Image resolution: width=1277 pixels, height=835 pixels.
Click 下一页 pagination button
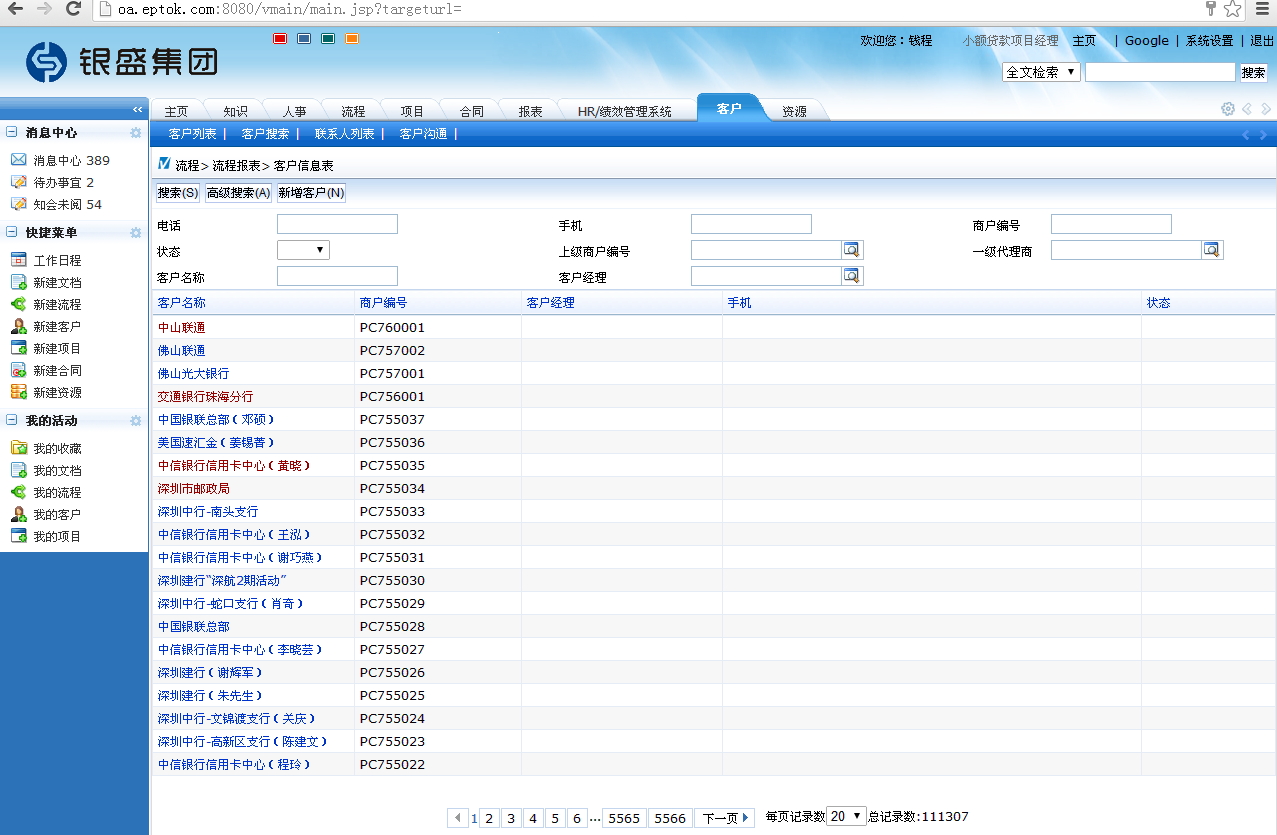pos(726,818)
